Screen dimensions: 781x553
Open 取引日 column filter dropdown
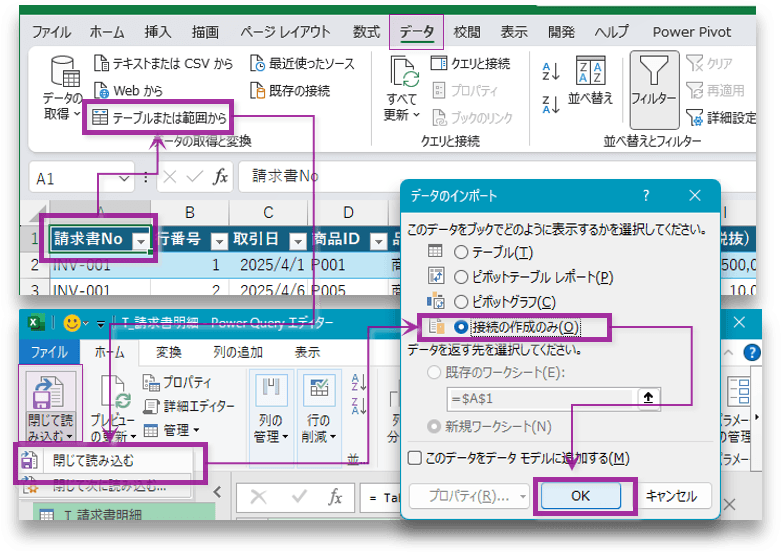[298, 241]
